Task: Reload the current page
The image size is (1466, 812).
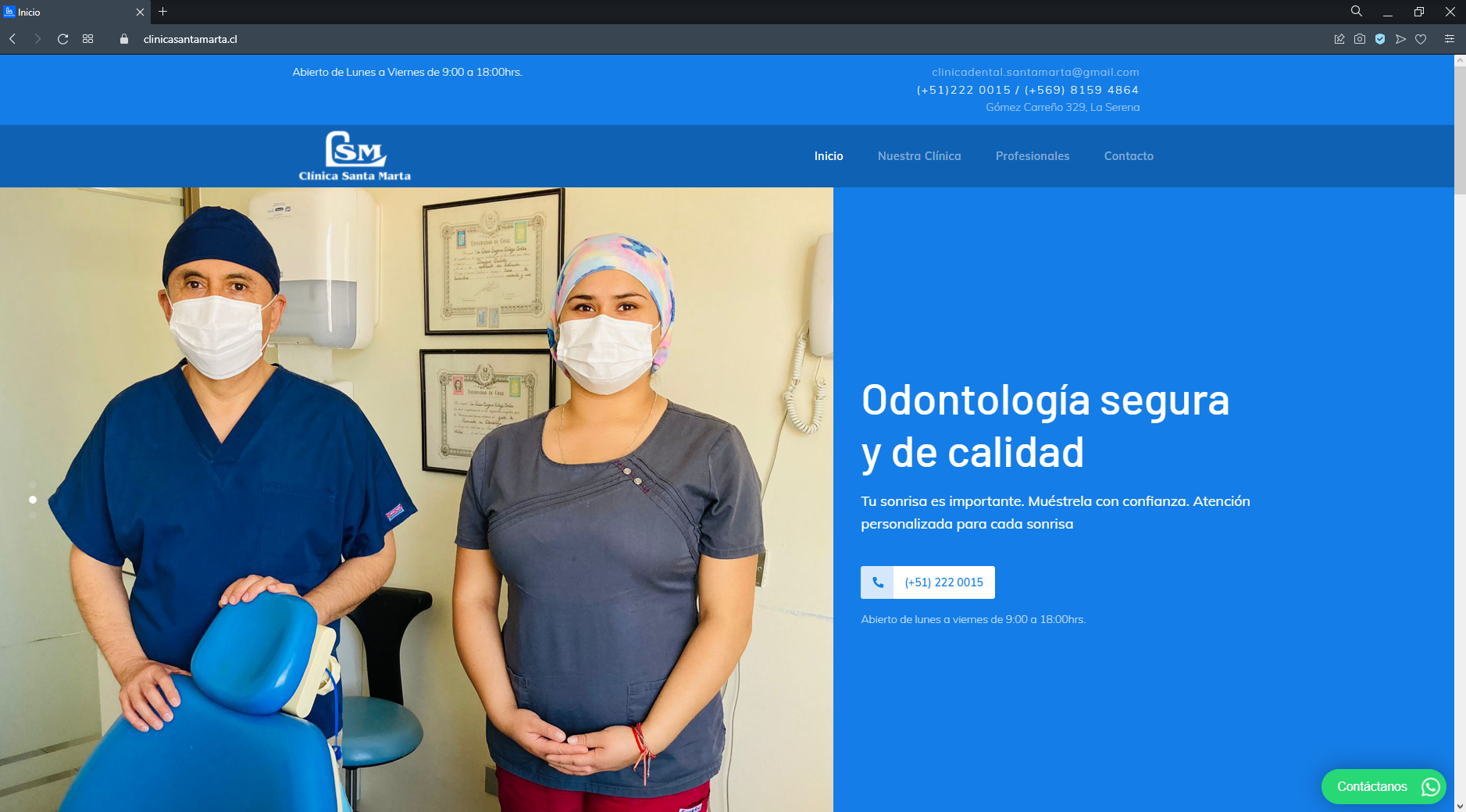Action: click(63, 39)
